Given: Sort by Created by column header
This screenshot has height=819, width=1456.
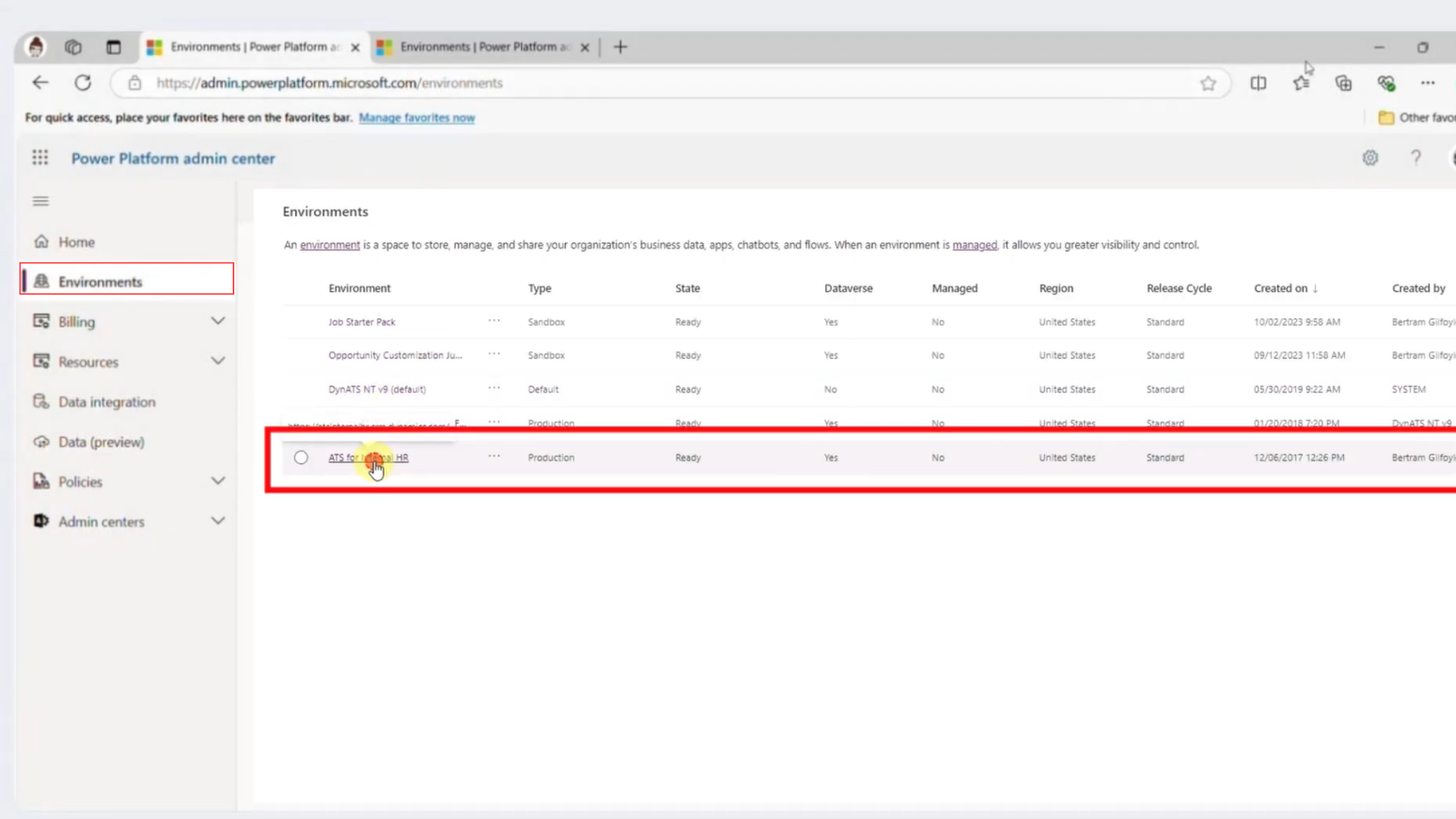Looking at the screenshot, I should click(x=1418, y=288).
